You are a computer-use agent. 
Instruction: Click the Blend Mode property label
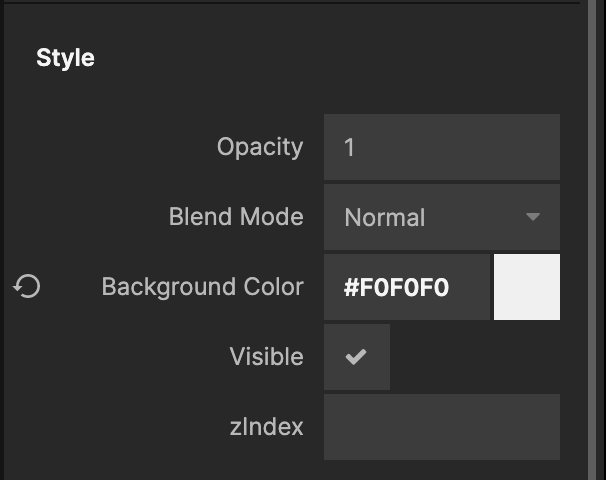click(236, 217)
